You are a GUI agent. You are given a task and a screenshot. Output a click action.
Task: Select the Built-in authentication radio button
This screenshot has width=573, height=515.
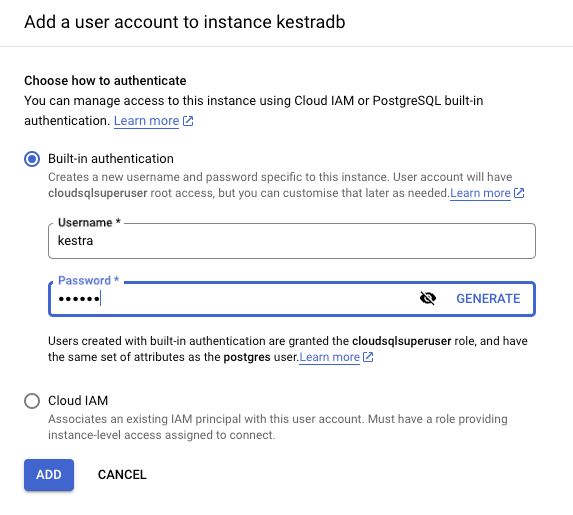(32, 159)
